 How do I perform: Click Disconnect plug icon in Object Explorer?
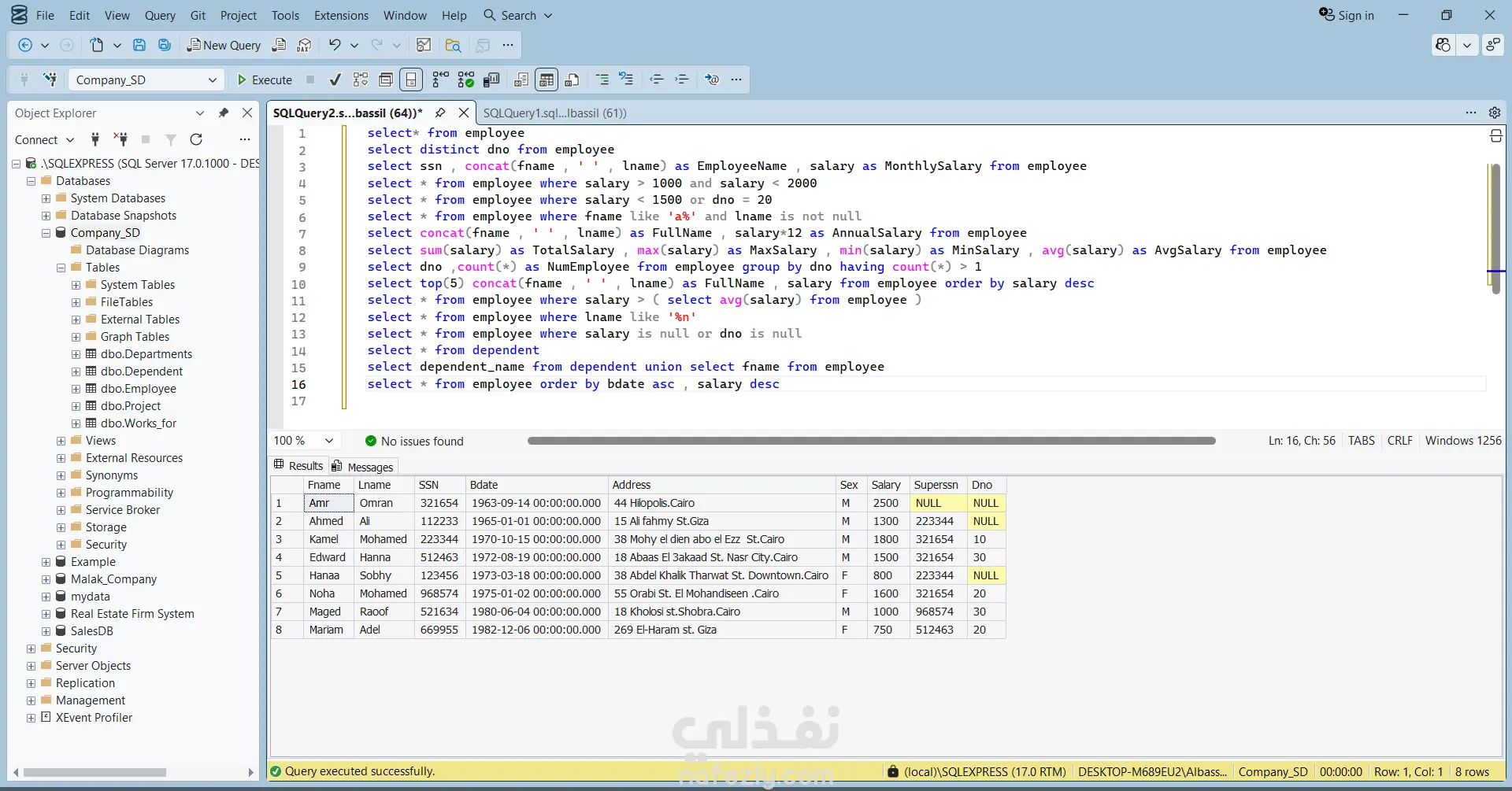[x=120, y=139]
